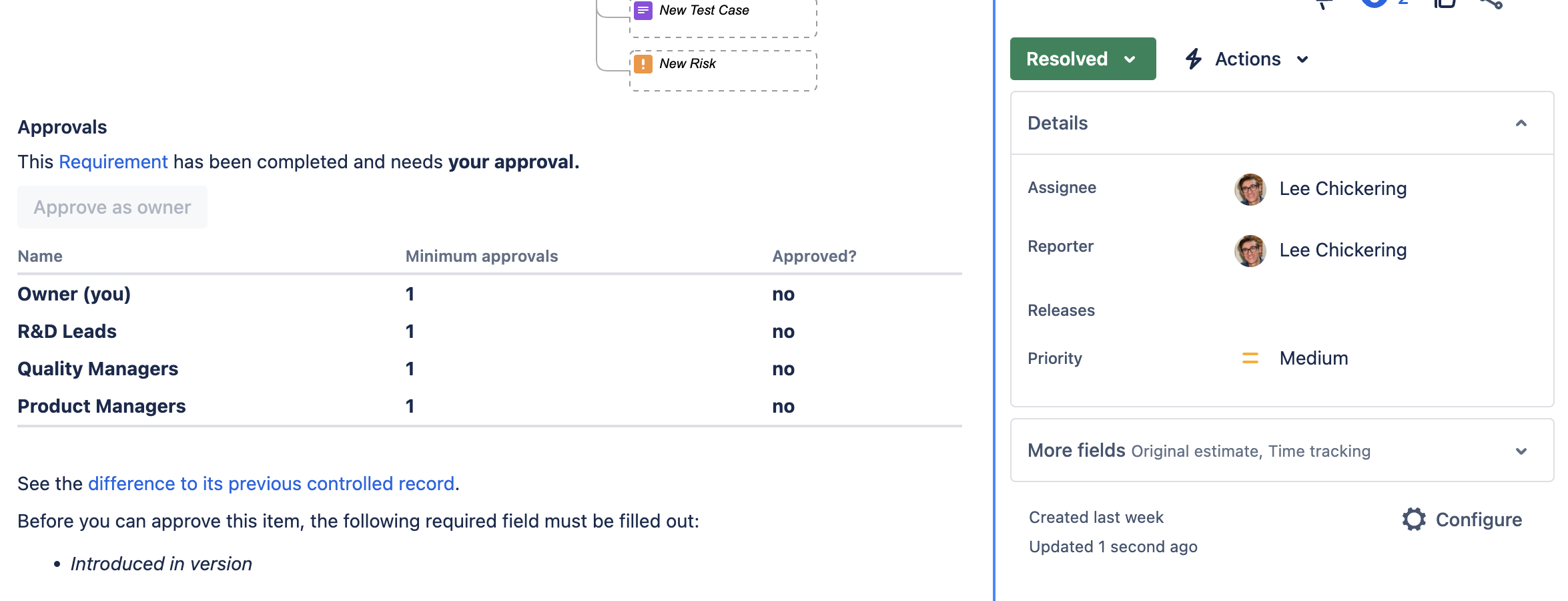Open the Resolved status dropdown

[x=1082, y=59]
